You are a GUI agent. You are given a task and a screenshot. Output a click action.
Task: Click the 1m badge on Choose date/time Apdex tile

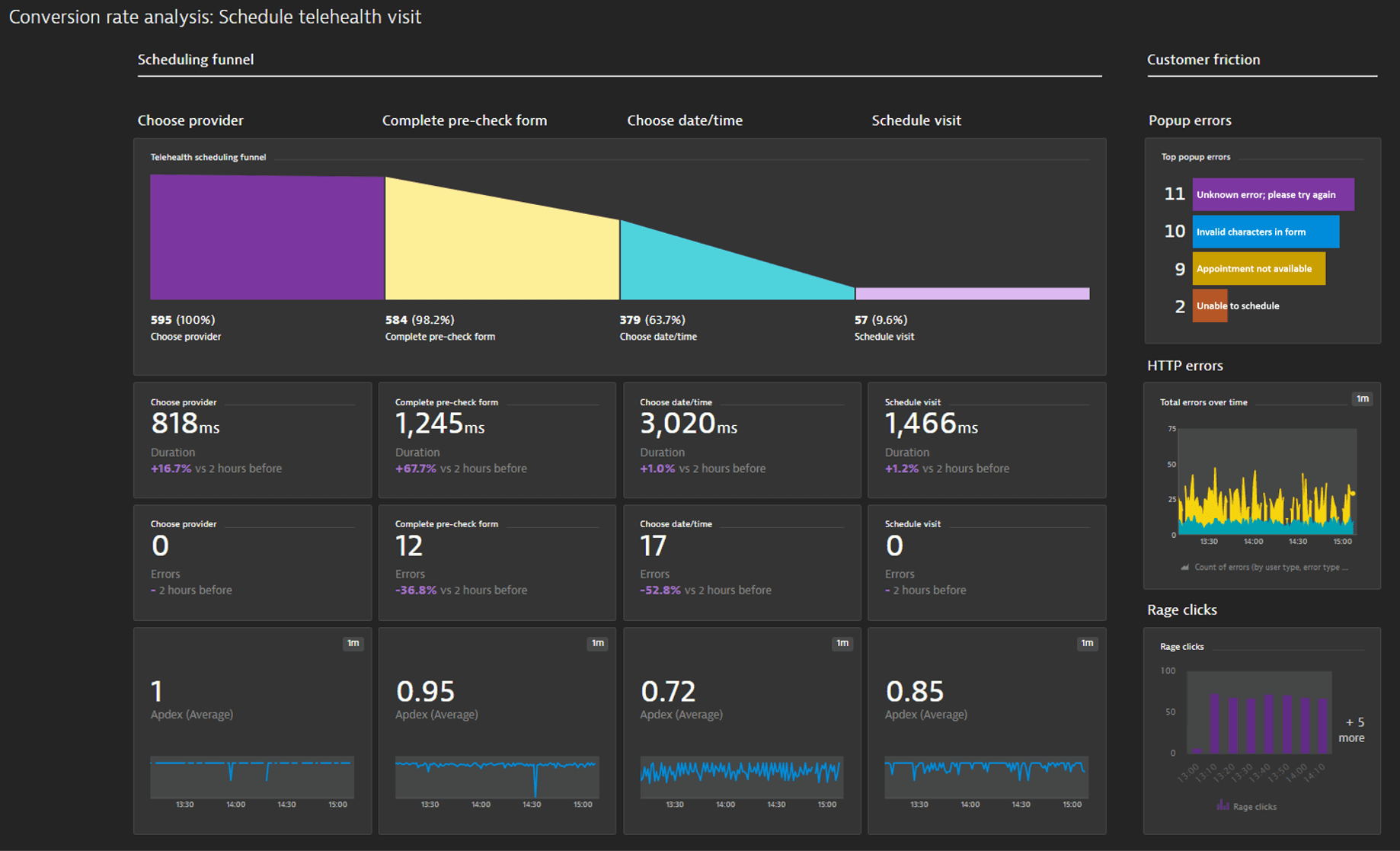[842, 644]
